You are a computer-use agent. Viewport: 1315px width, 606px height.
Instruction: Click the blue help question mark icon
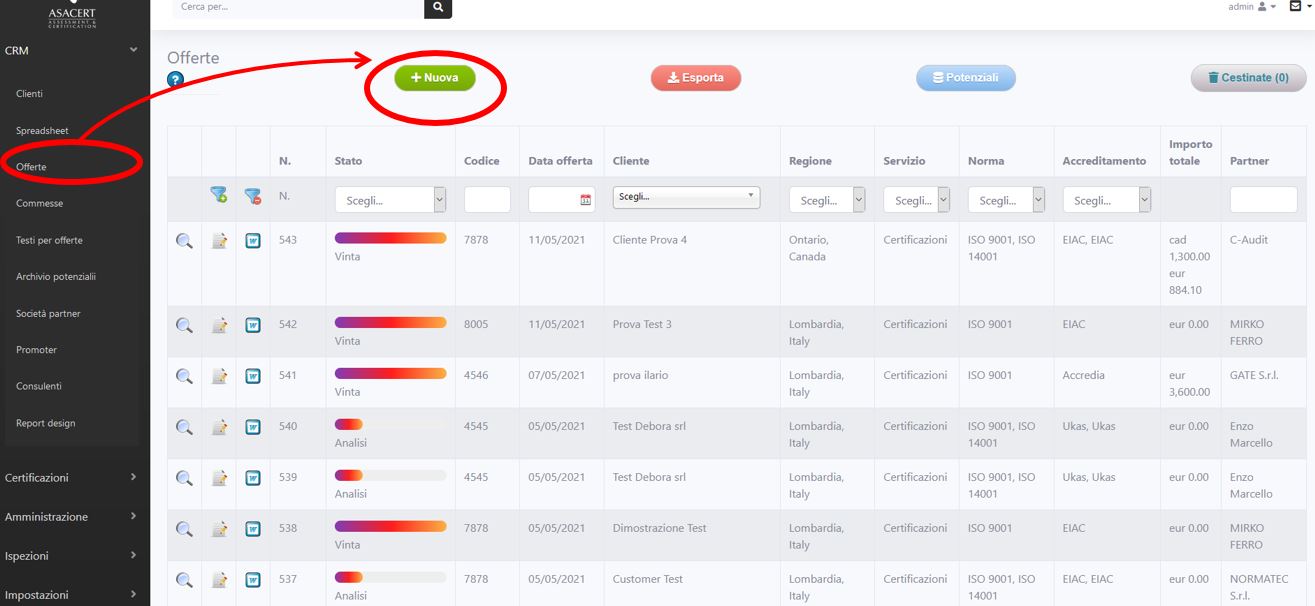click(176, 80)
